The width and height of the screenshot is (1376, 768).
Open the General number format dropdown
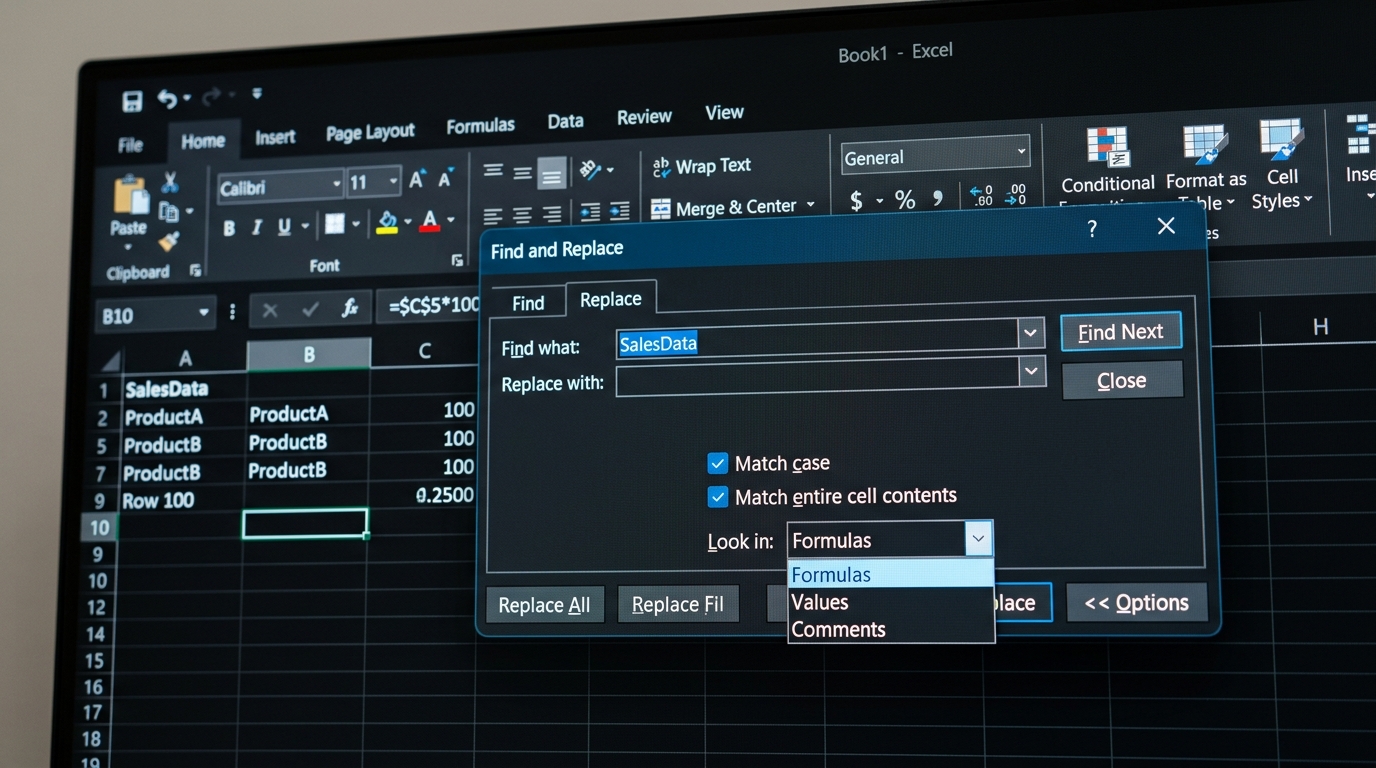coord(1021,152)
